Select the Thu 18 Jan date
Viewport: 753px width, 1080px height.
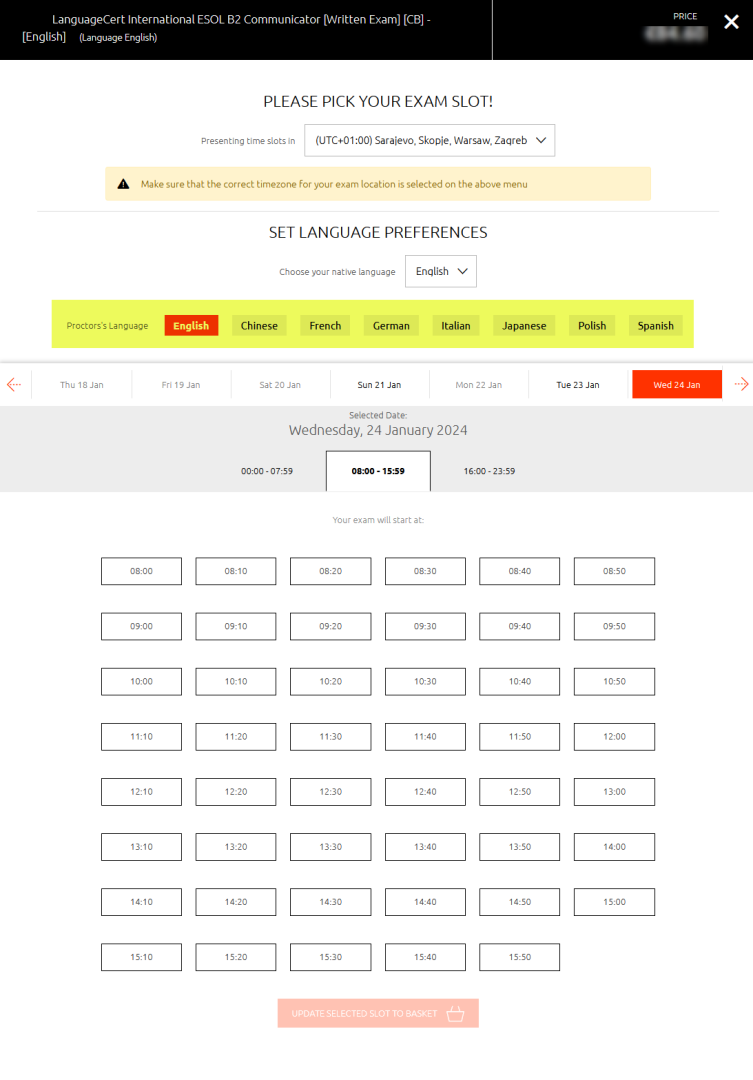[82, 384]
